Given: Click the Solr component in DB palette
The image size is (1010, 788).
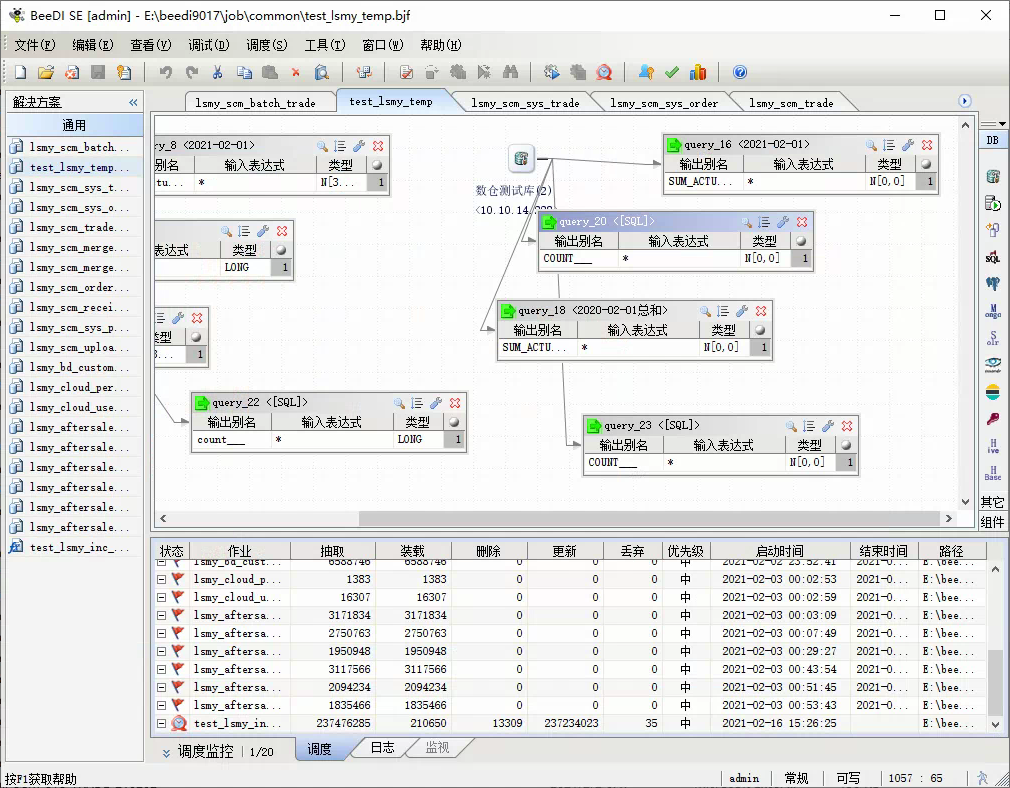Looking at the screenshot, I should 993,338.
